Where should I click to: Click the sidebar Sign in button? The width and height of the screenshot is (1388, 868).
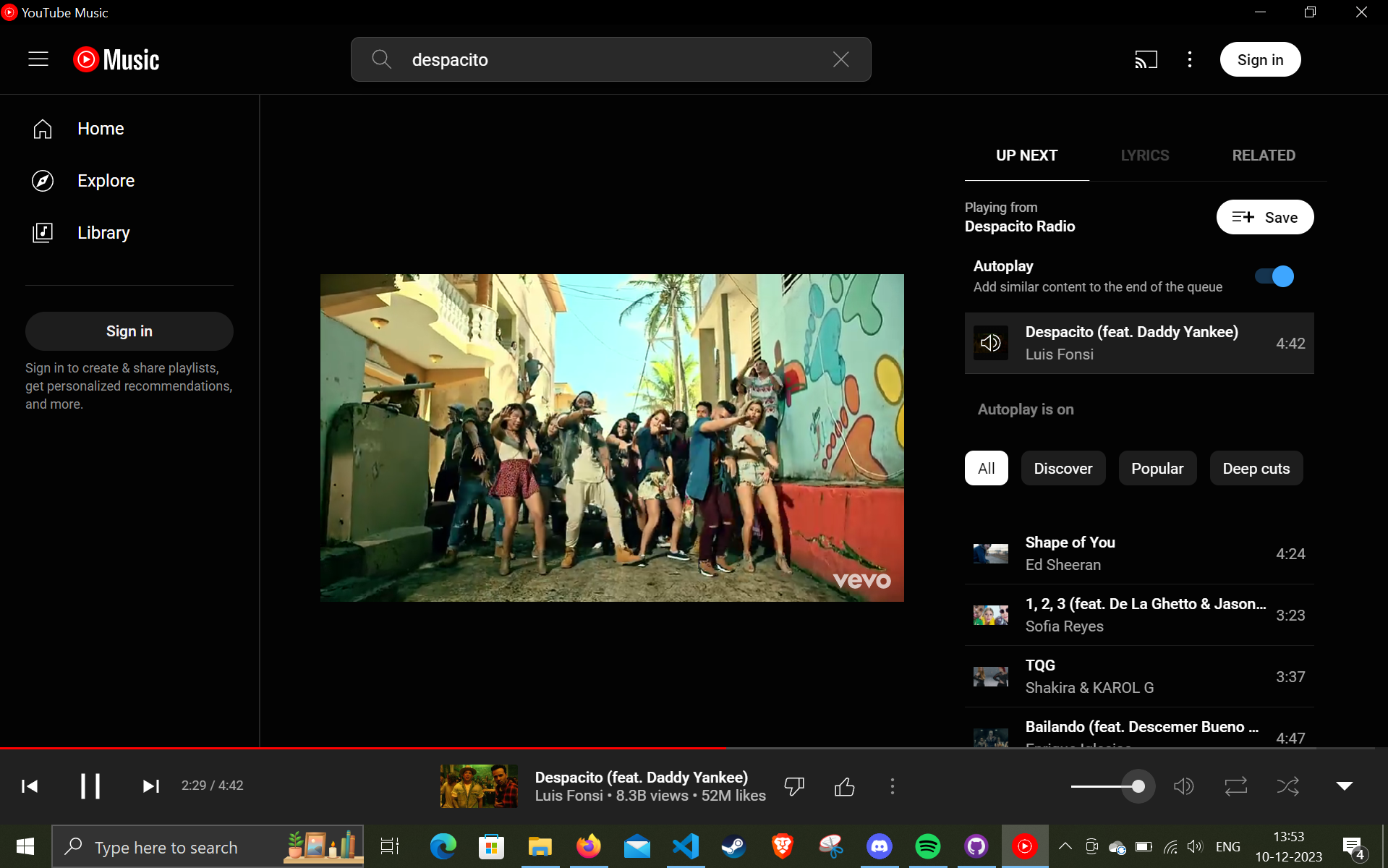pyautogui.click(x=129, y=331)
